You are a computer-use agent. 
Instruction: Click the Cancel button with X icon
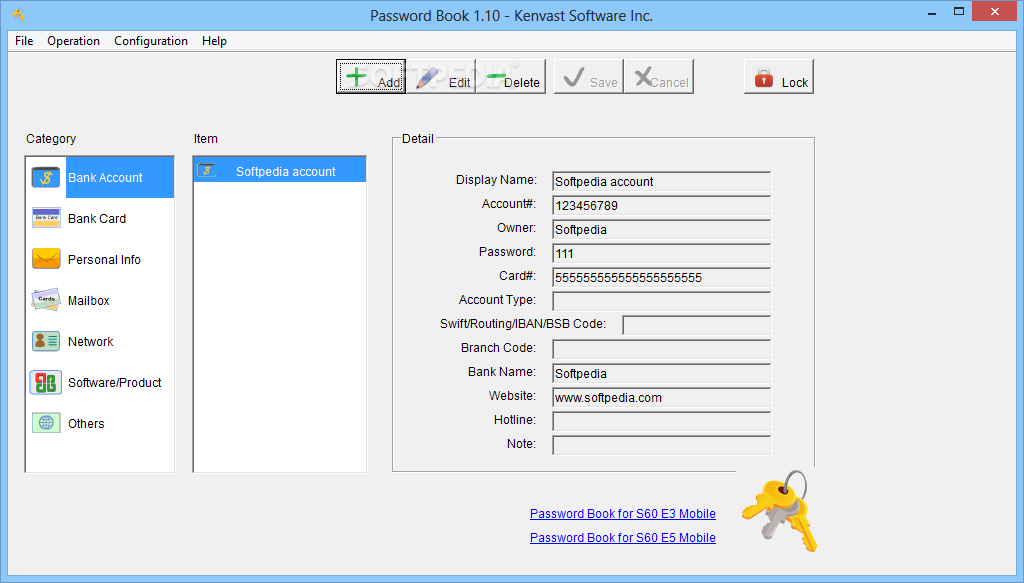tap(659, 76)
